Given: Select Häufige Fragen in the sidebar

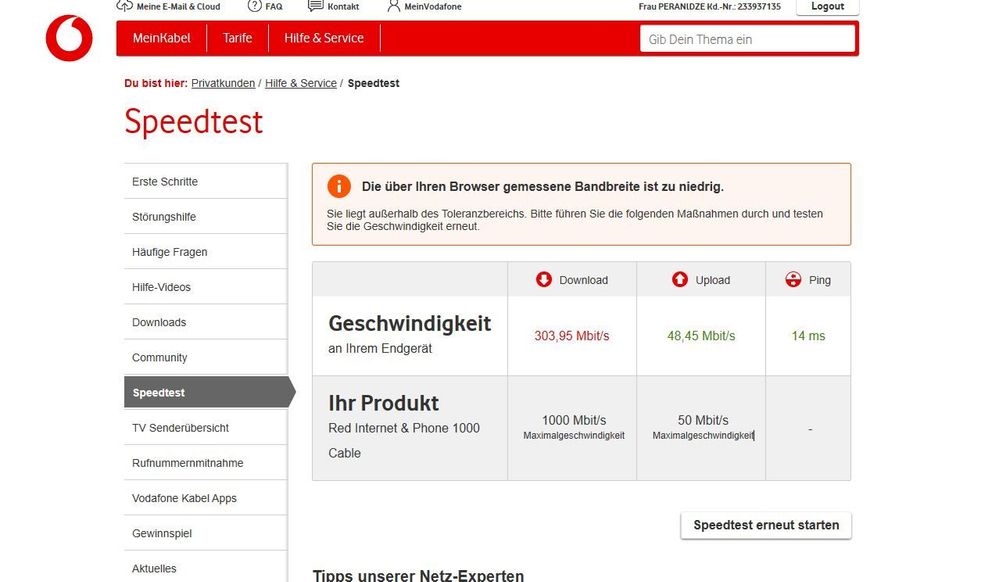Looking at the screenshot, I should (x=205, y=252).
